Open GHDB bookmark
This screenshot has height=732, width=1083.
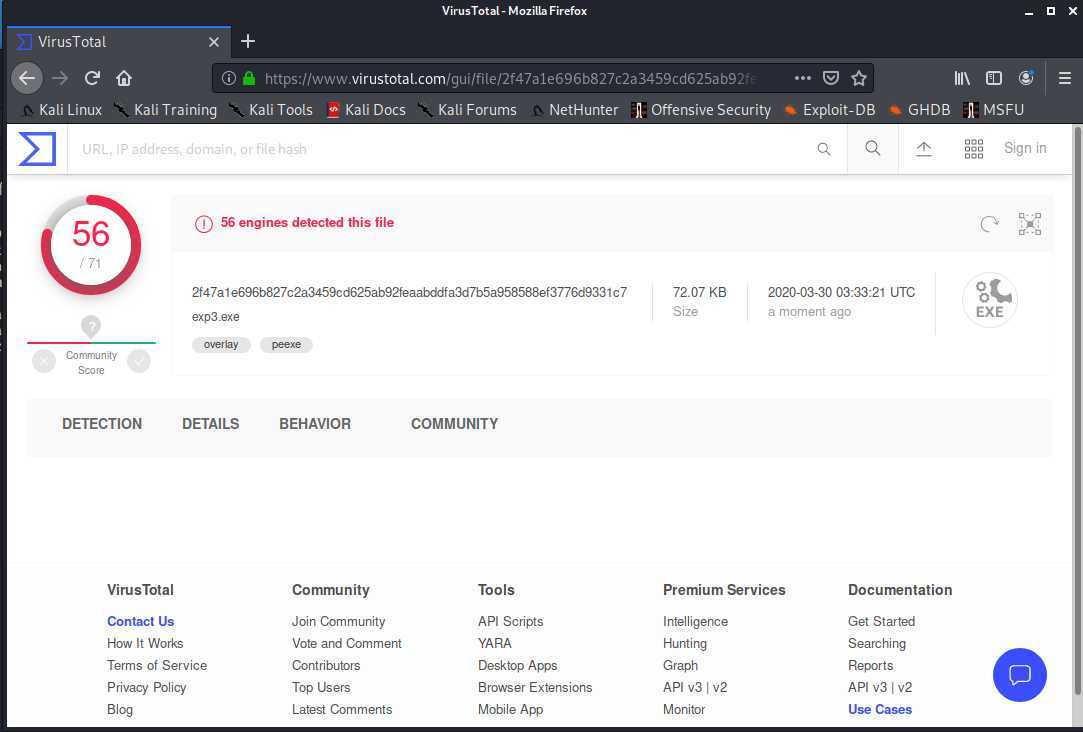tap(919, 110)
